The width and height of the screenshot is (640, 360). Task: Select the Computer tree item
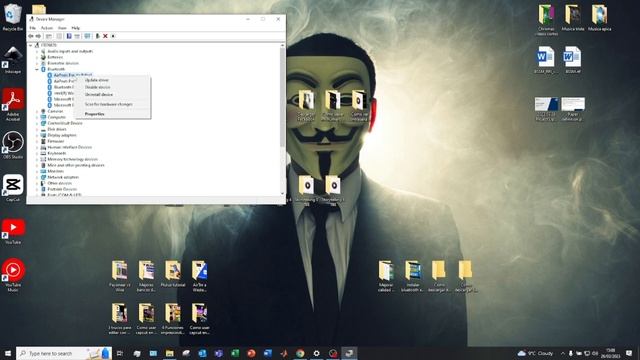(x=56, y=117)
